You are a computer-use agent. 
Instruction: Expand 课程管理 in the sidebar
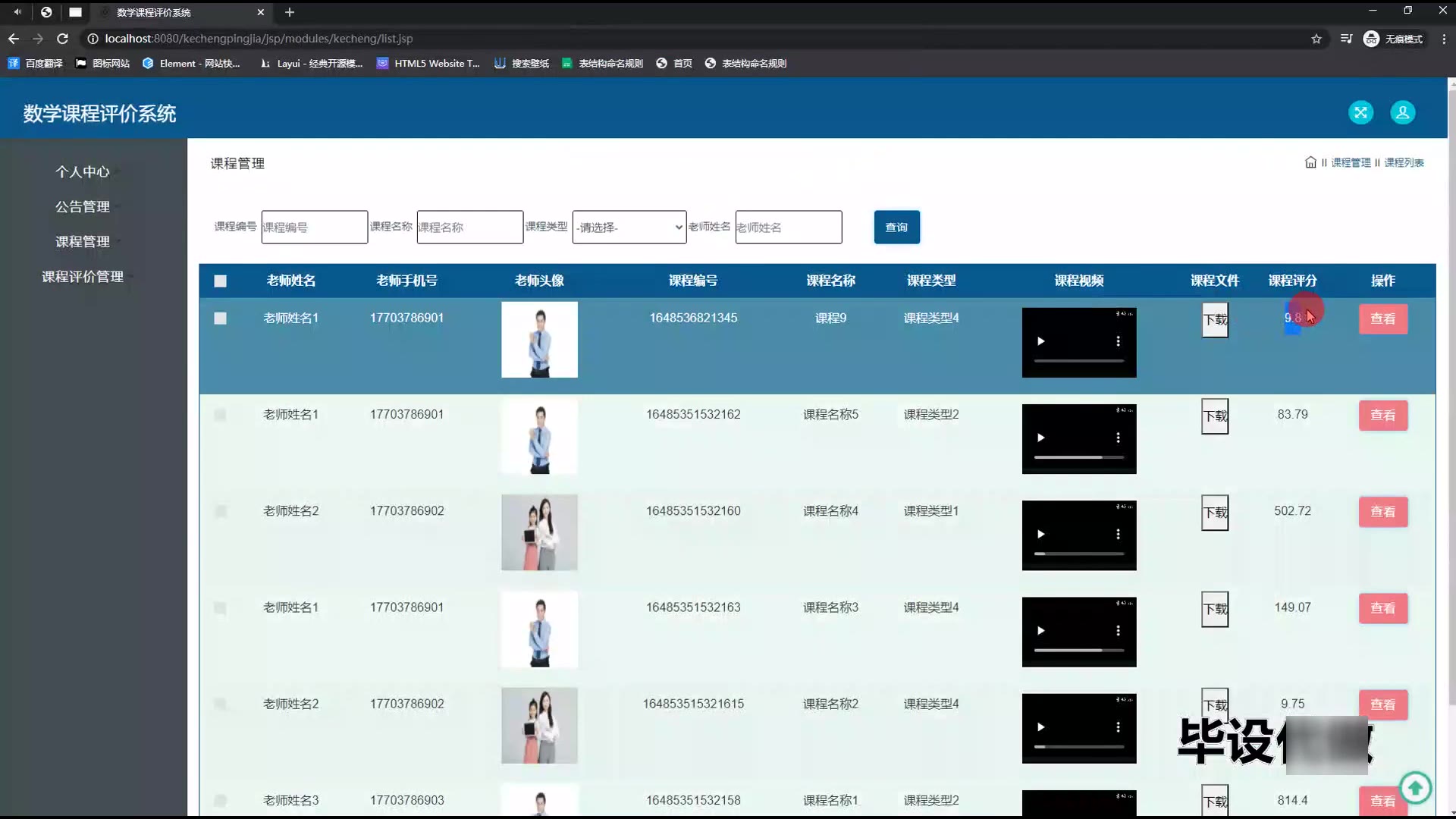click(83, 242)
